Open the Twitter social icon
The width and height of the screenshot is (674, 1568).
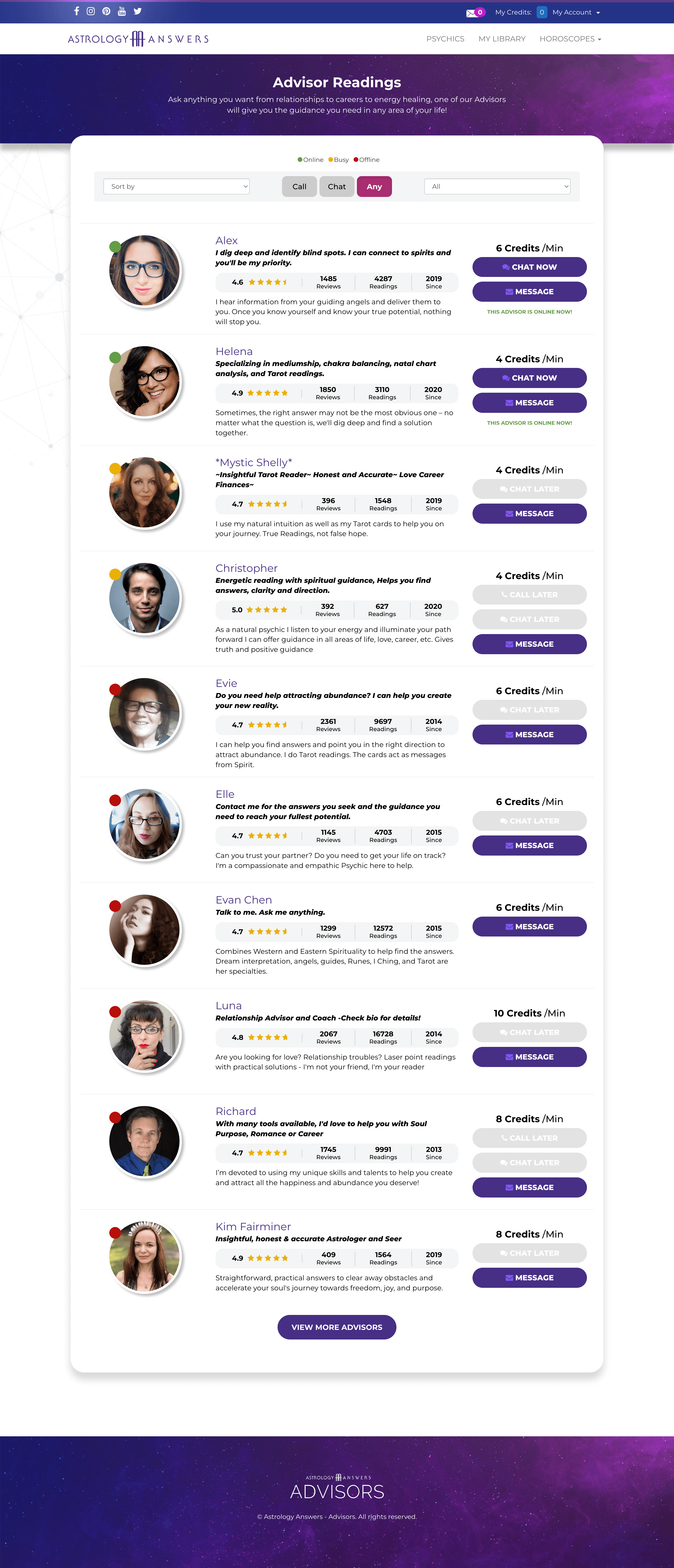coord(138,11)
